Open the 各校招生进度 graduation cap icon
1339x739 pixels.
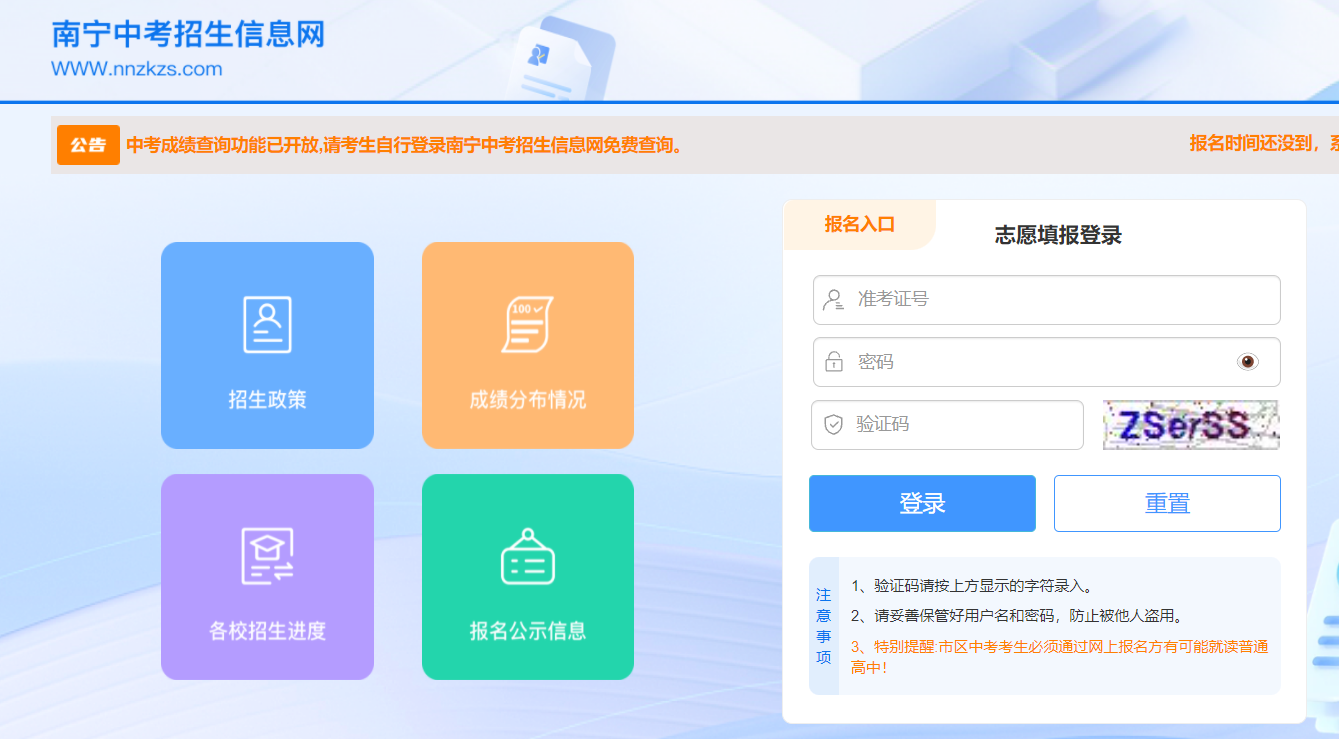tap(267, 556)
